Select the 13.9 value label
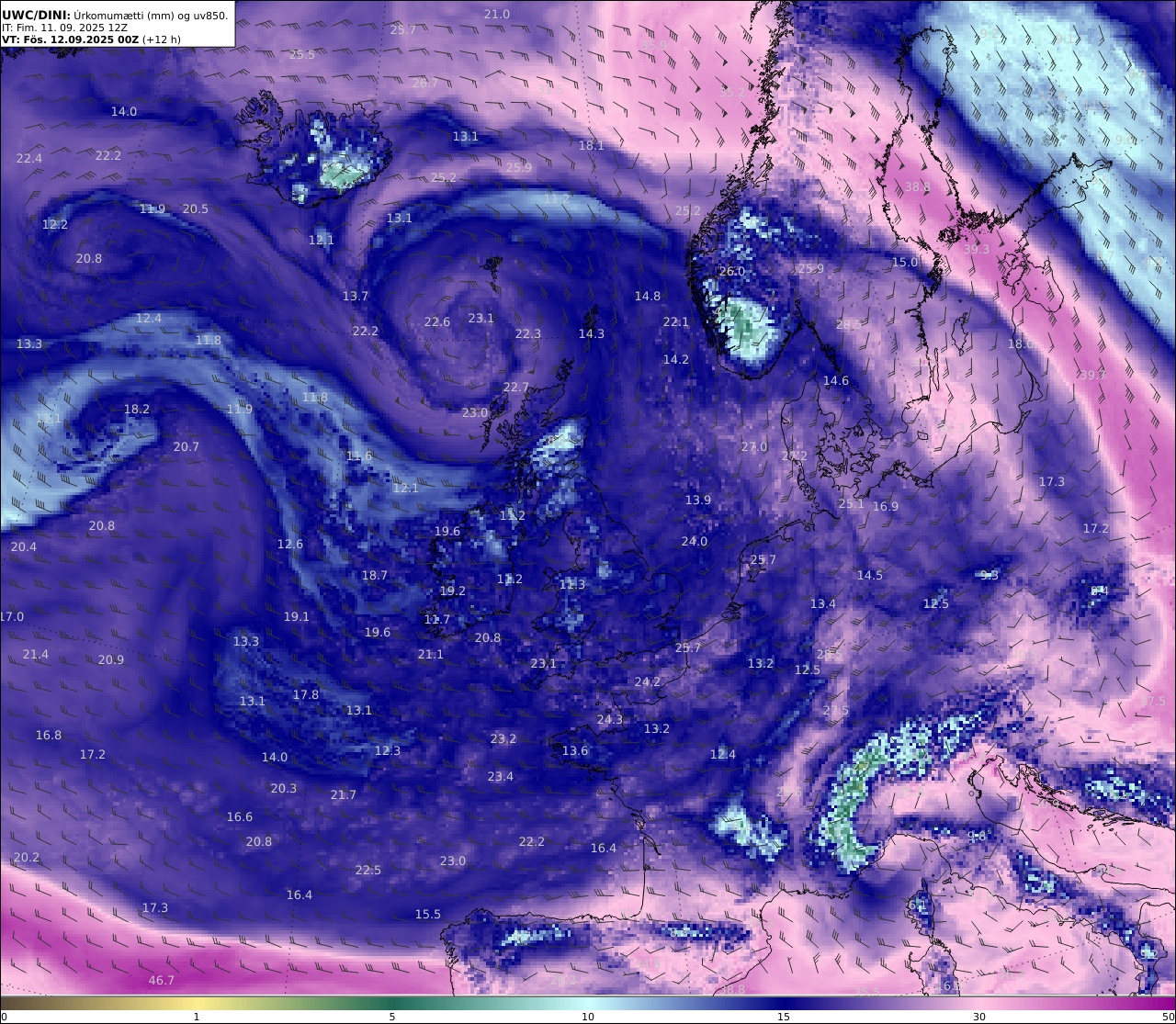 tap(698, 500)
